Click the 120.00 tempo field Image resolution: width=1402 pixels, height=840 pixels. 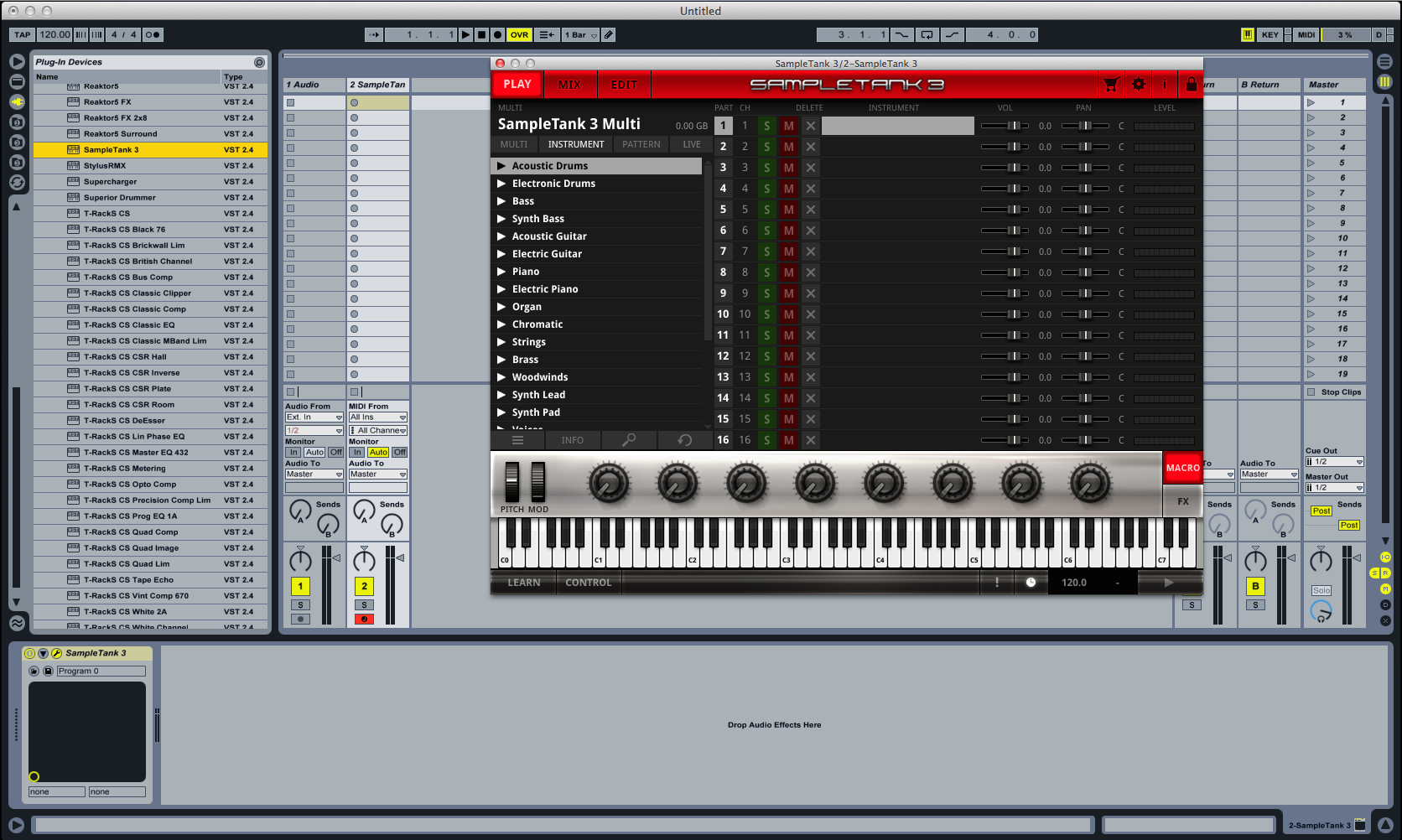point(55,34)
